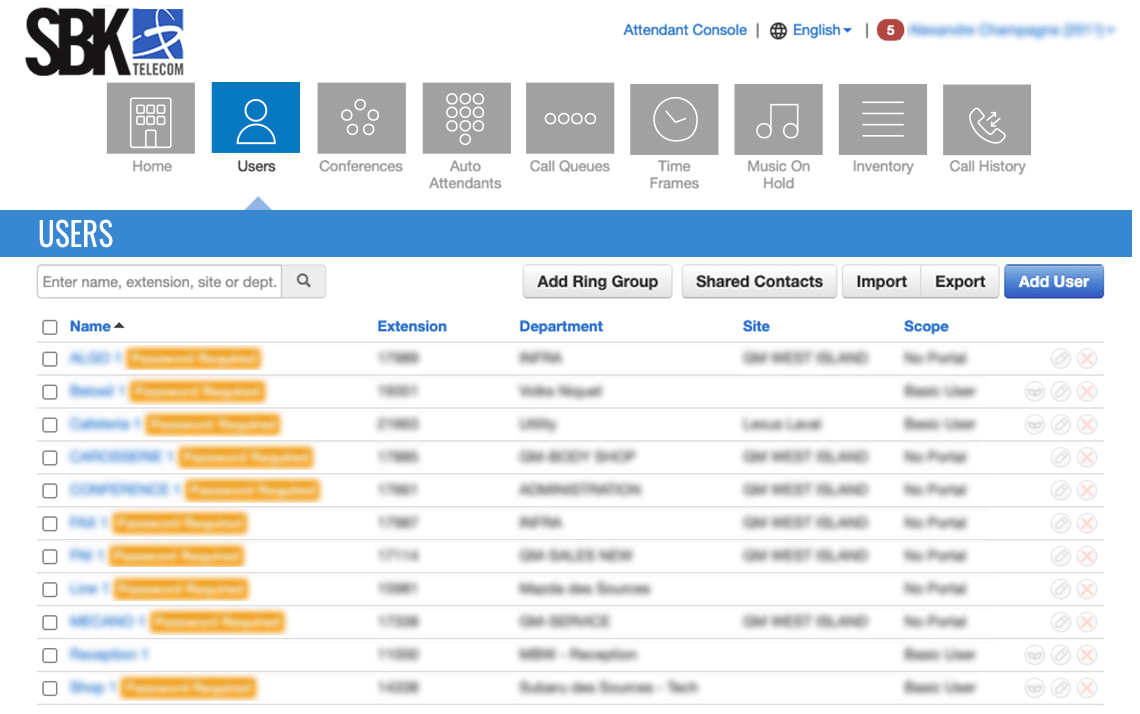This screenshot has width=1140, height=714.
Task: Open the Call History phone icon
Action: pos(987,119)
